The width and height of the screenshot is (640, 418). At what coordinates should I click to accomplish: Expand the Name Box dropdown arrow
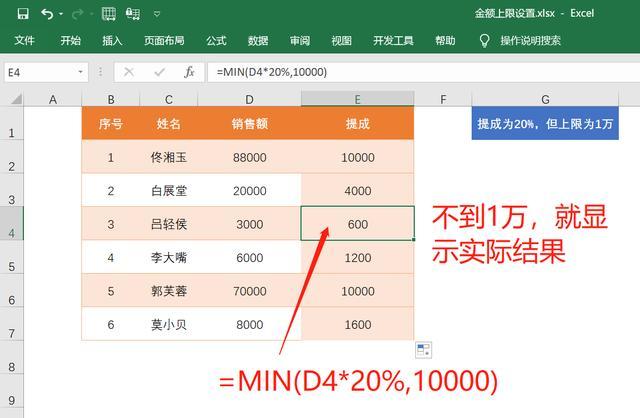pyautogui.click(x=81, y=73)
